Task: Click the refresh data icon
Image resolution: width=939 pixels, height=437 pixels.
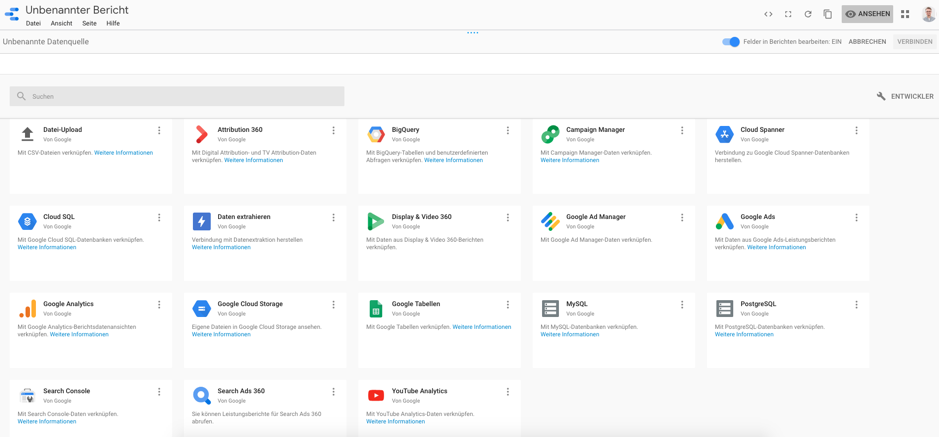Action: click(x=808, y=14)
